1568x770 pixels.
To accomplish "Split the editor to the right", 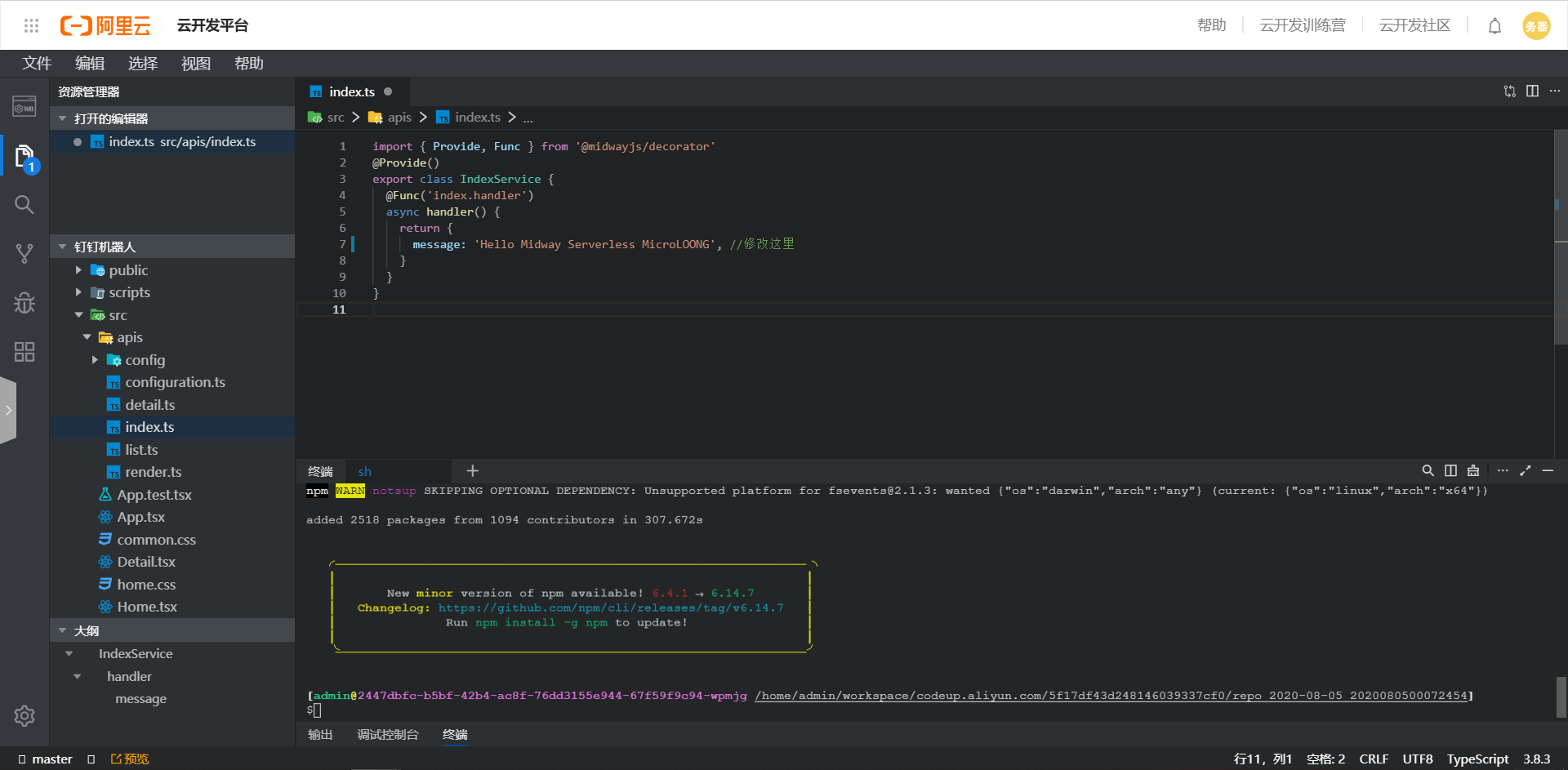I will point(1532,91).
